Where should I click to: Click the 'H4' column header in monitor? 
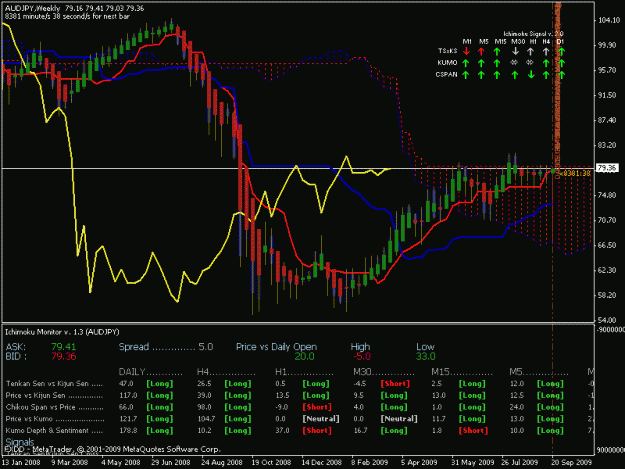pyautogui.click(x=203, y=372)
